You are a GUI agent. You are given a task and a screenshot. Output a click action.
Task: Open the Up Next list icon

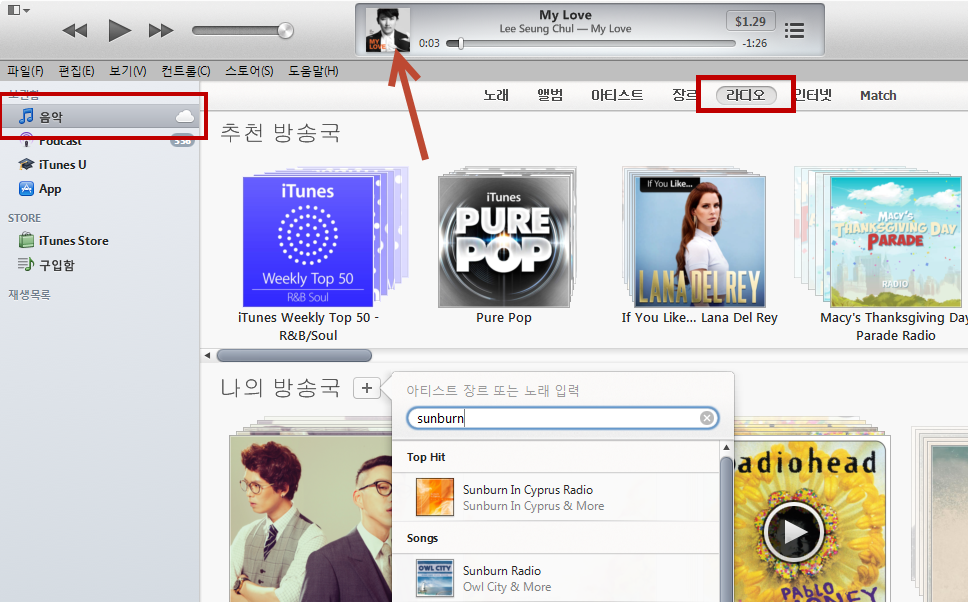coord(795,30)
